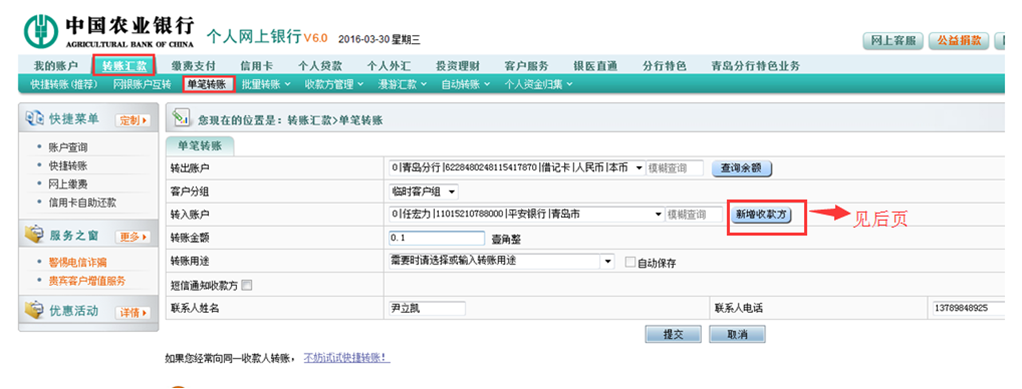
Task: Click the 联系人姓名 input field
Action: pyautogui.click(x=427, y=308)
